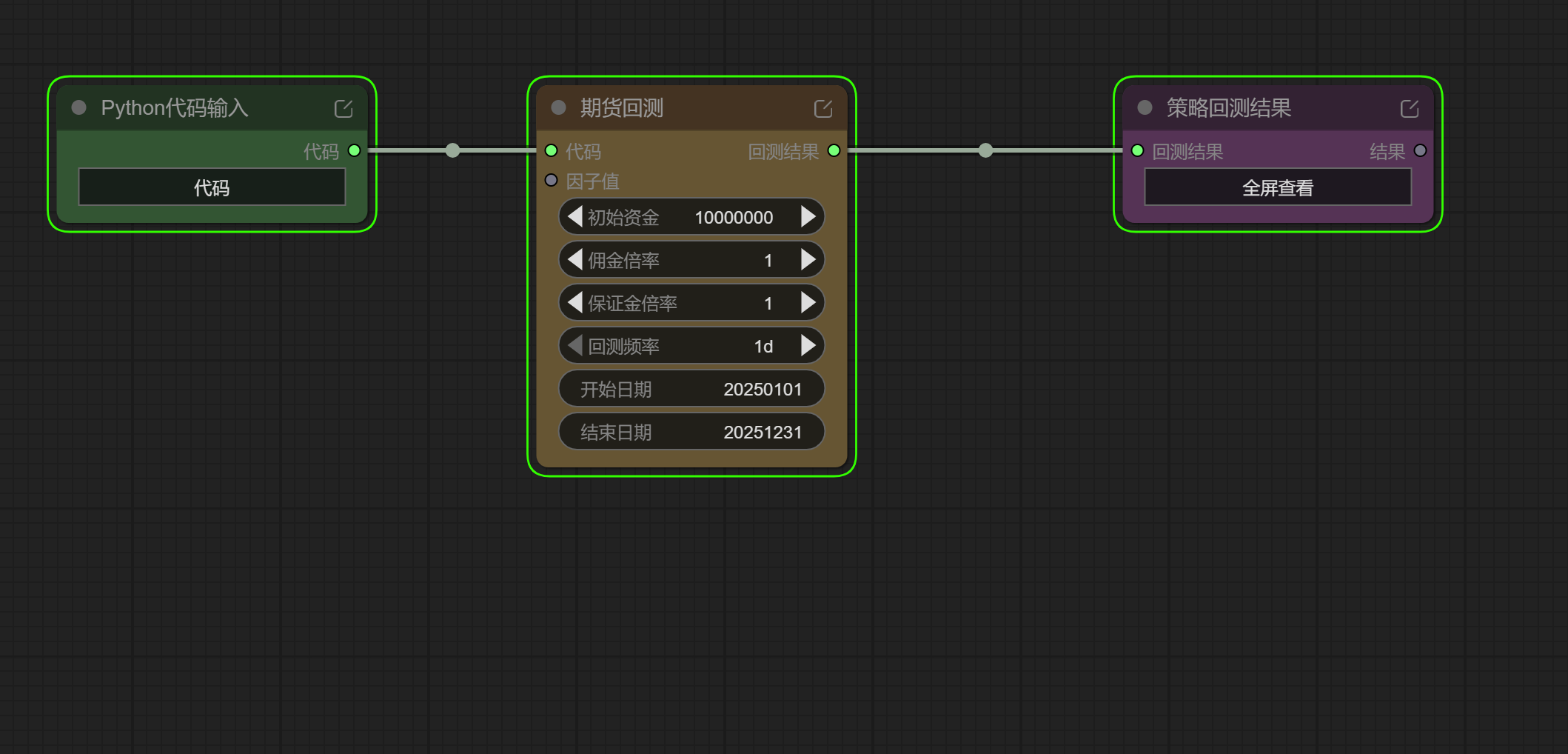Click link midpoint between Python and 期货回测 nodes
This screenshot has height=754, width=1568.
(x=453, y=150)
